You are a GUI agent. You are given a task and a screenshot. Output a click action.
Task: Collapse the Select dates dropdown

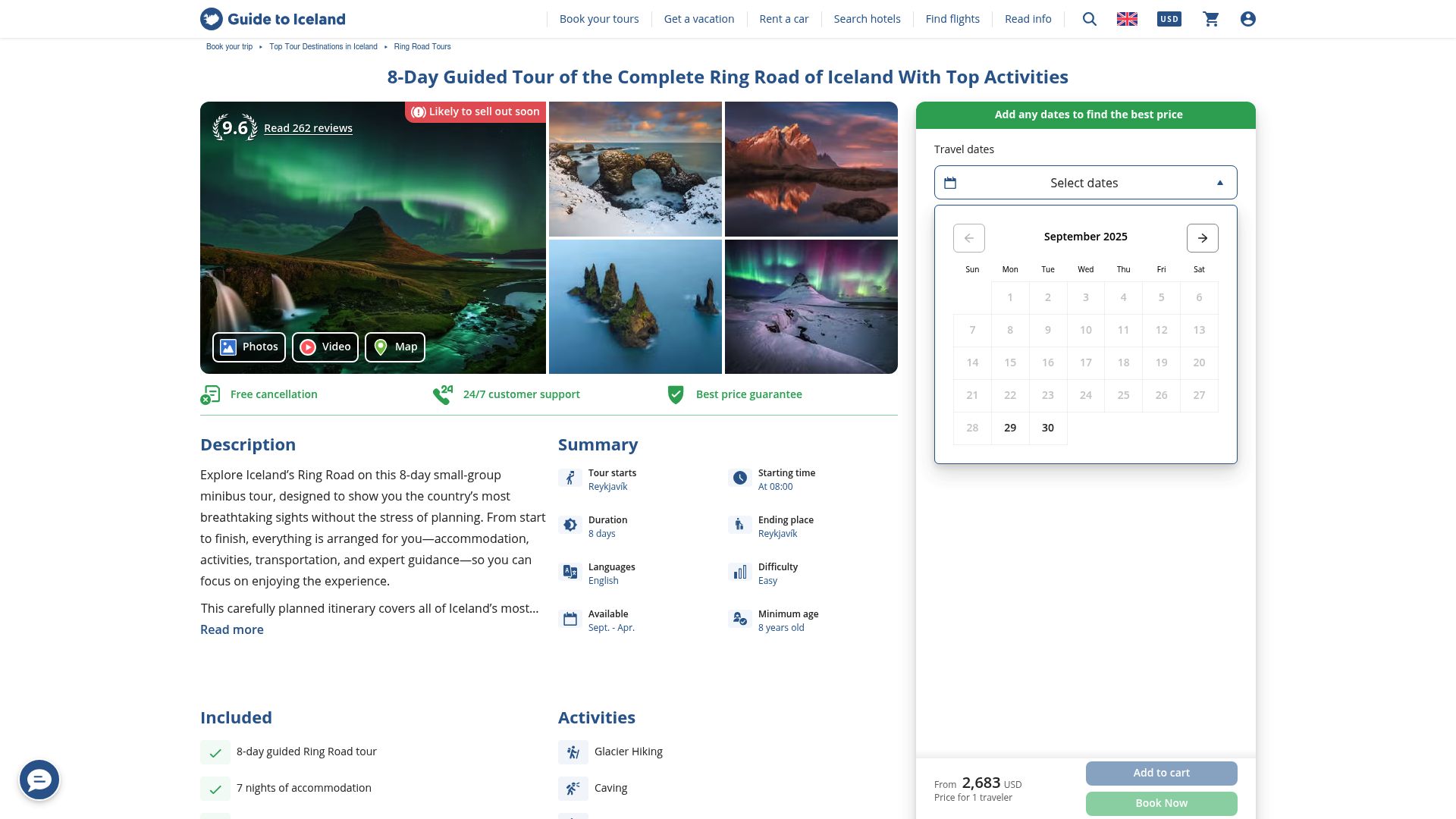coord(1085,183)
